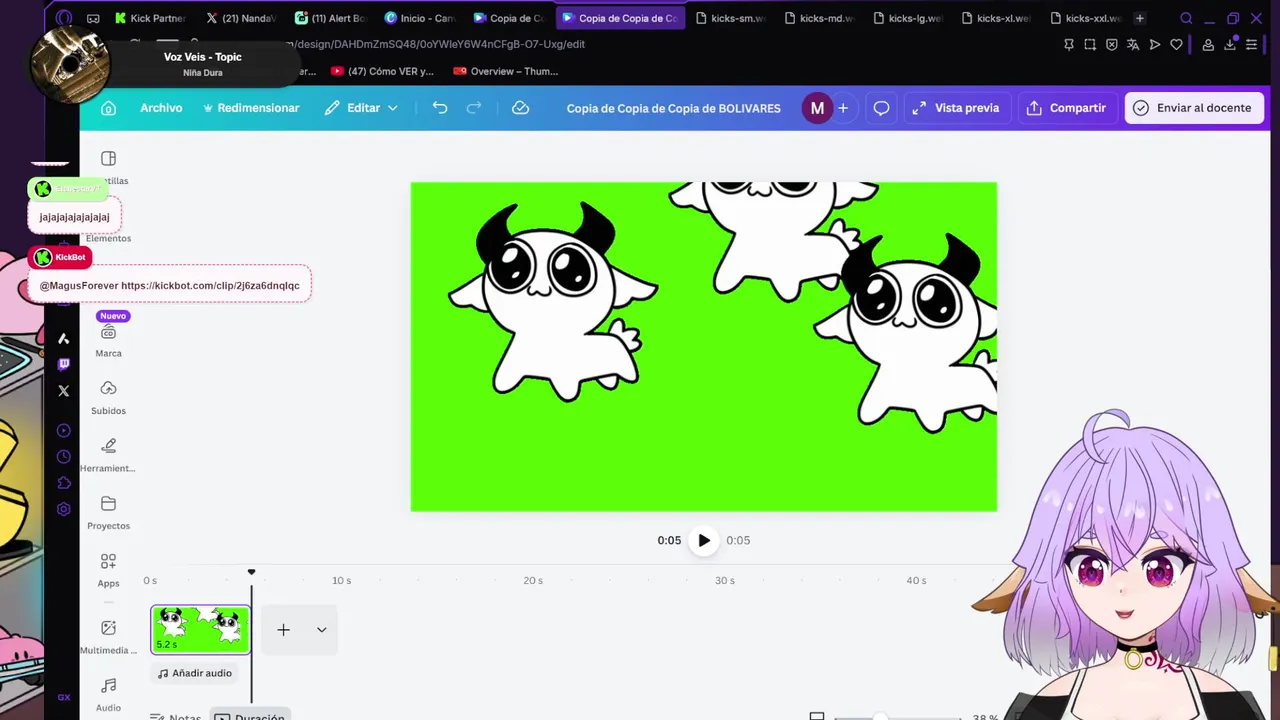
Task: Open the Multimedia panel
Action: (108, 636)
